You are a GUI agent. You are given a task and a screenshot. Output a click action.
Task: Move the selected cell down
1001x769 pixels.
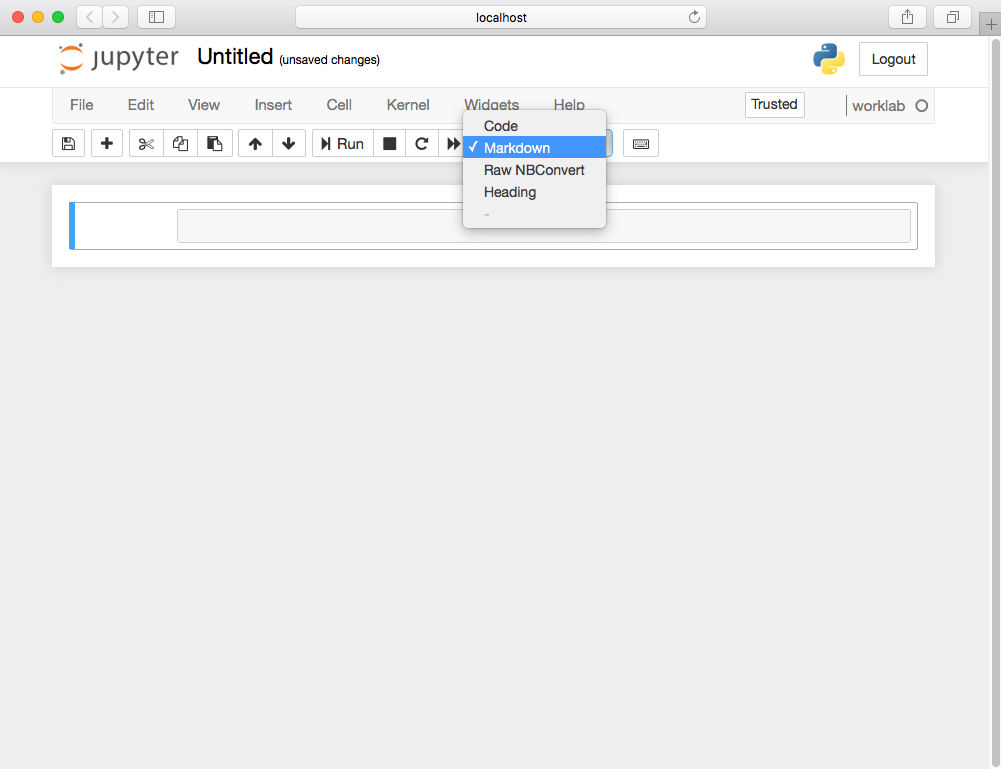click(288, 143)
